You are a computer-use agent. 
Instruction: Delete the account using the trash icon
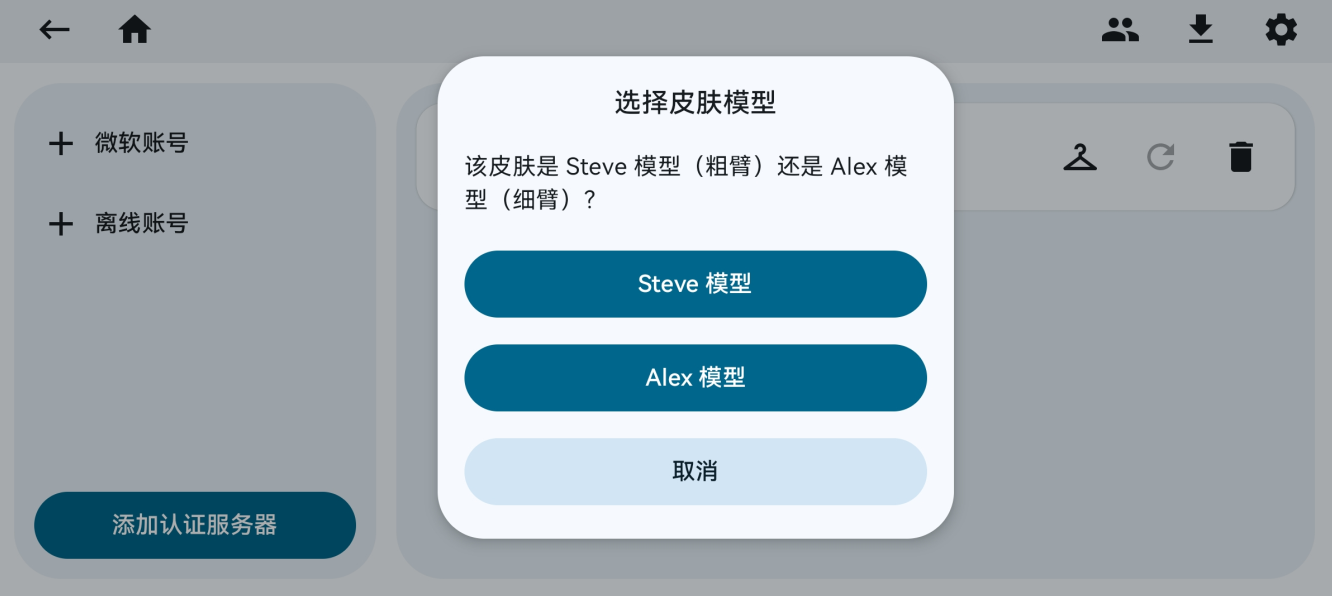[x=1241, y=157]
